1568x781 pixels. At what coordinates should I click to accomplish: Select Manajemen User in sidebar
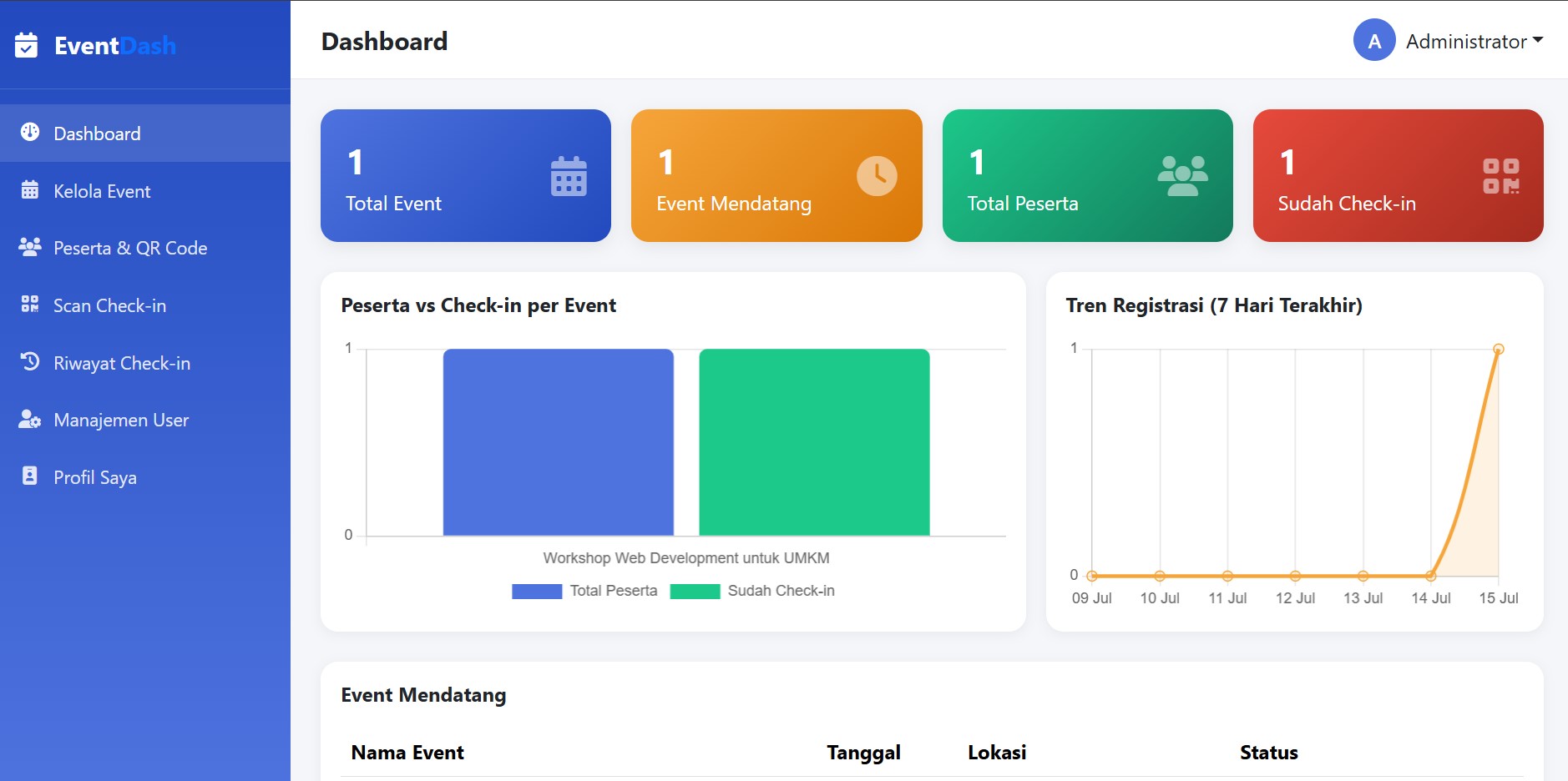pos(145,420)
